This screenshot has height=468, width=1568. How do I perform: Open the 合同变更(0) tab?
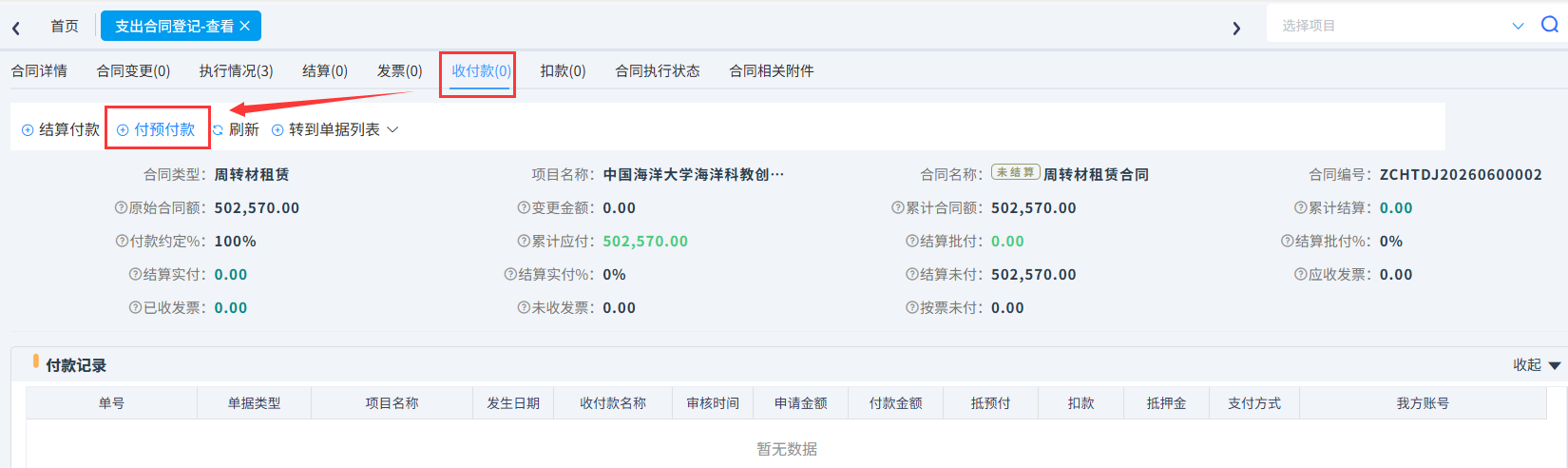pos(133,70)
